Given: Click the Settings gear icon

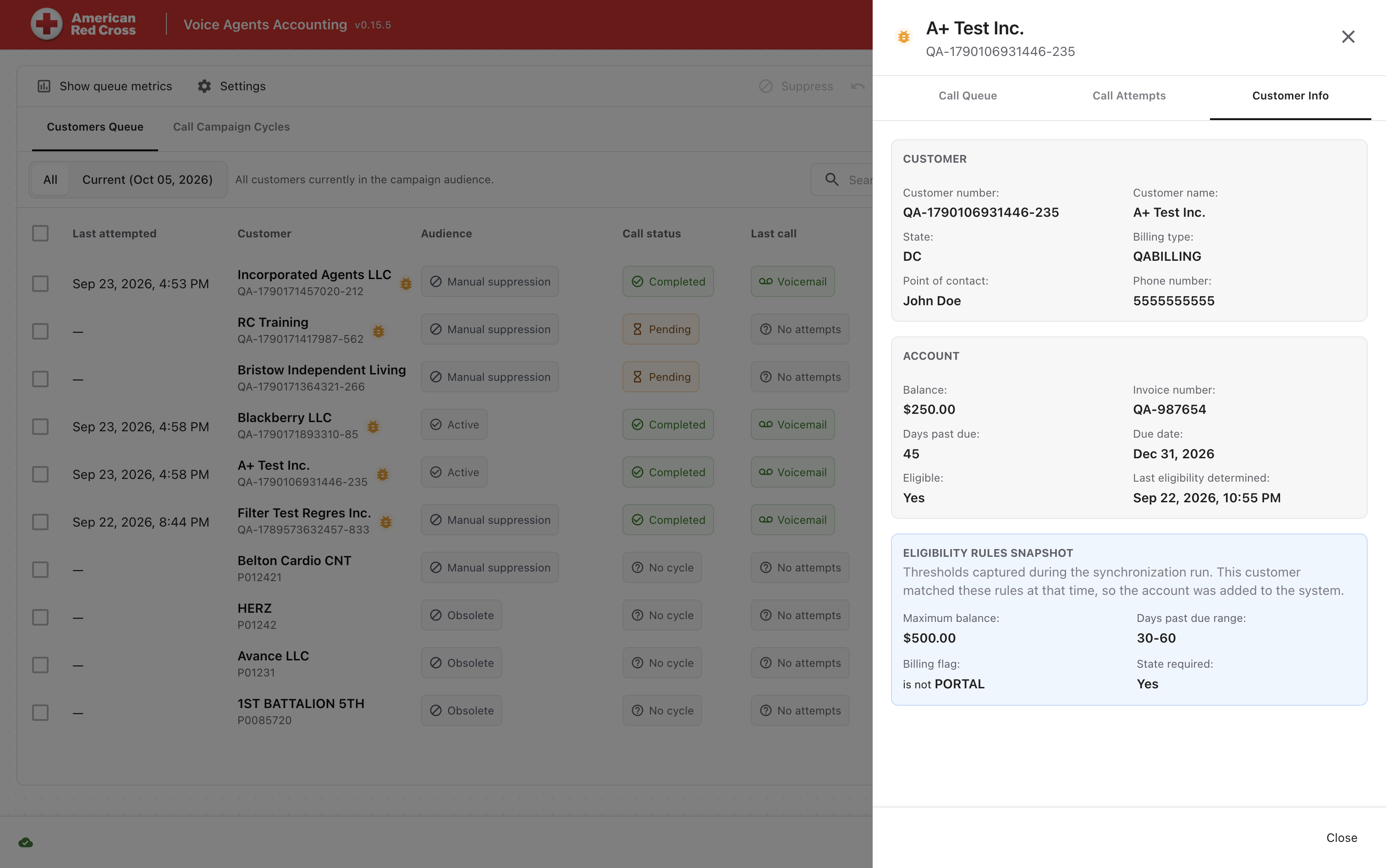Looking at the screenshot, I should (x=204, y=86).
